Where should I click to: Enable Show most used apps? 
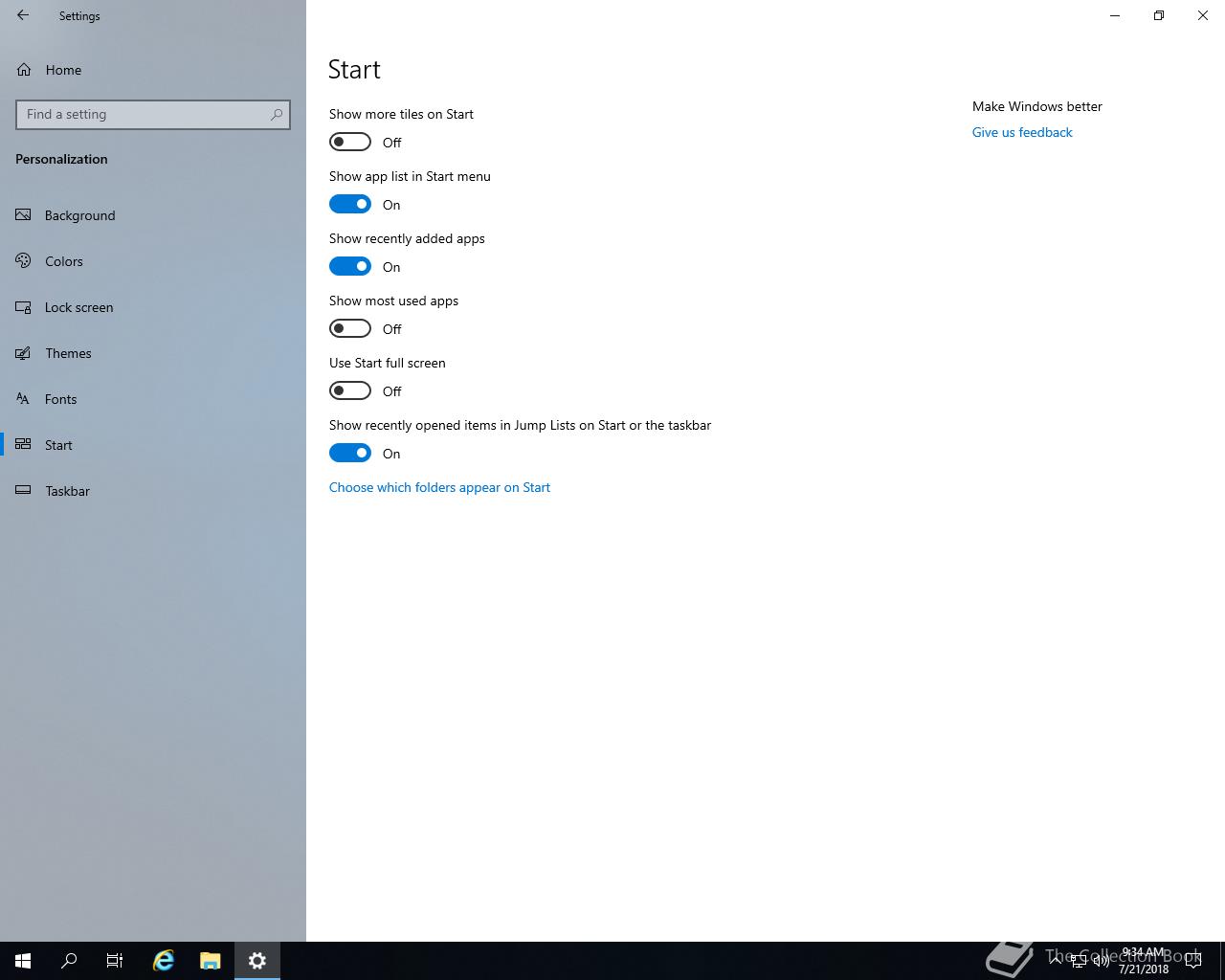point(350,328)
